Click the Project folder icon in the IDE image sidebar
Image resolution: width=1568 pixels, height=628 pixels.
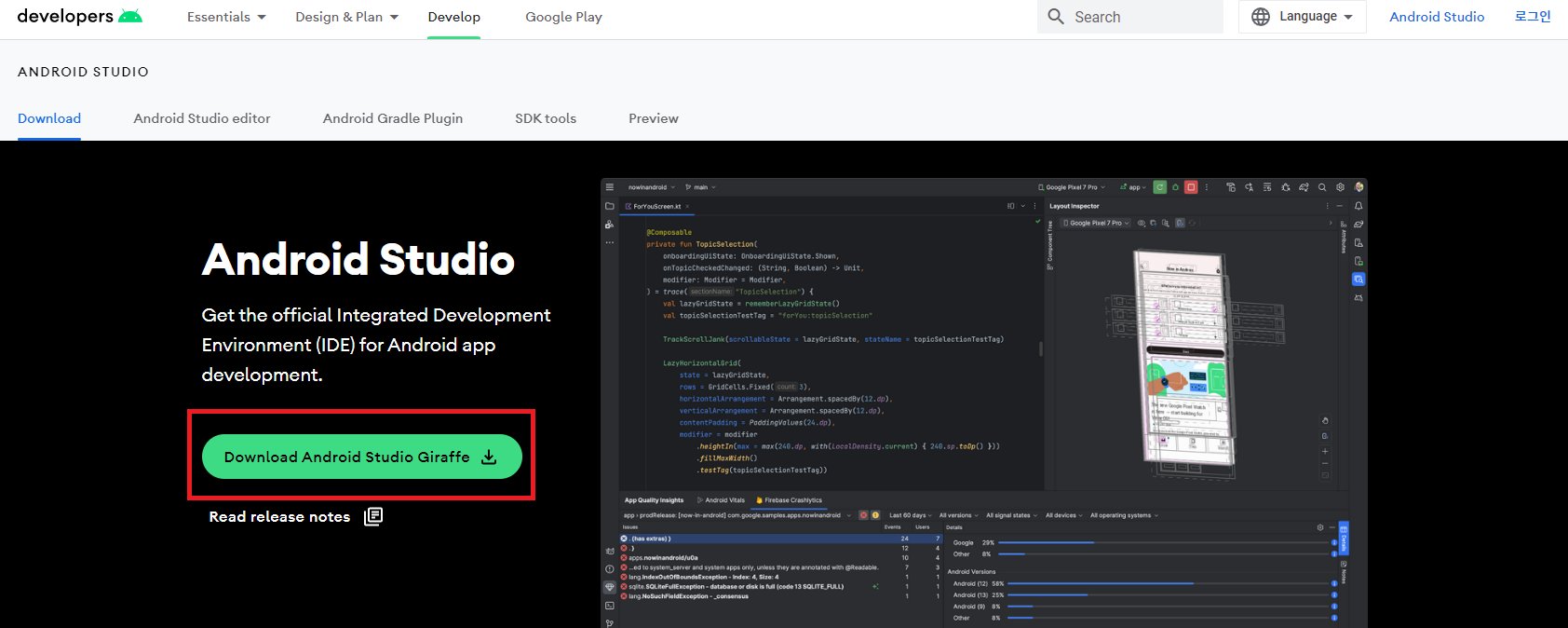[x=610, y=206]
